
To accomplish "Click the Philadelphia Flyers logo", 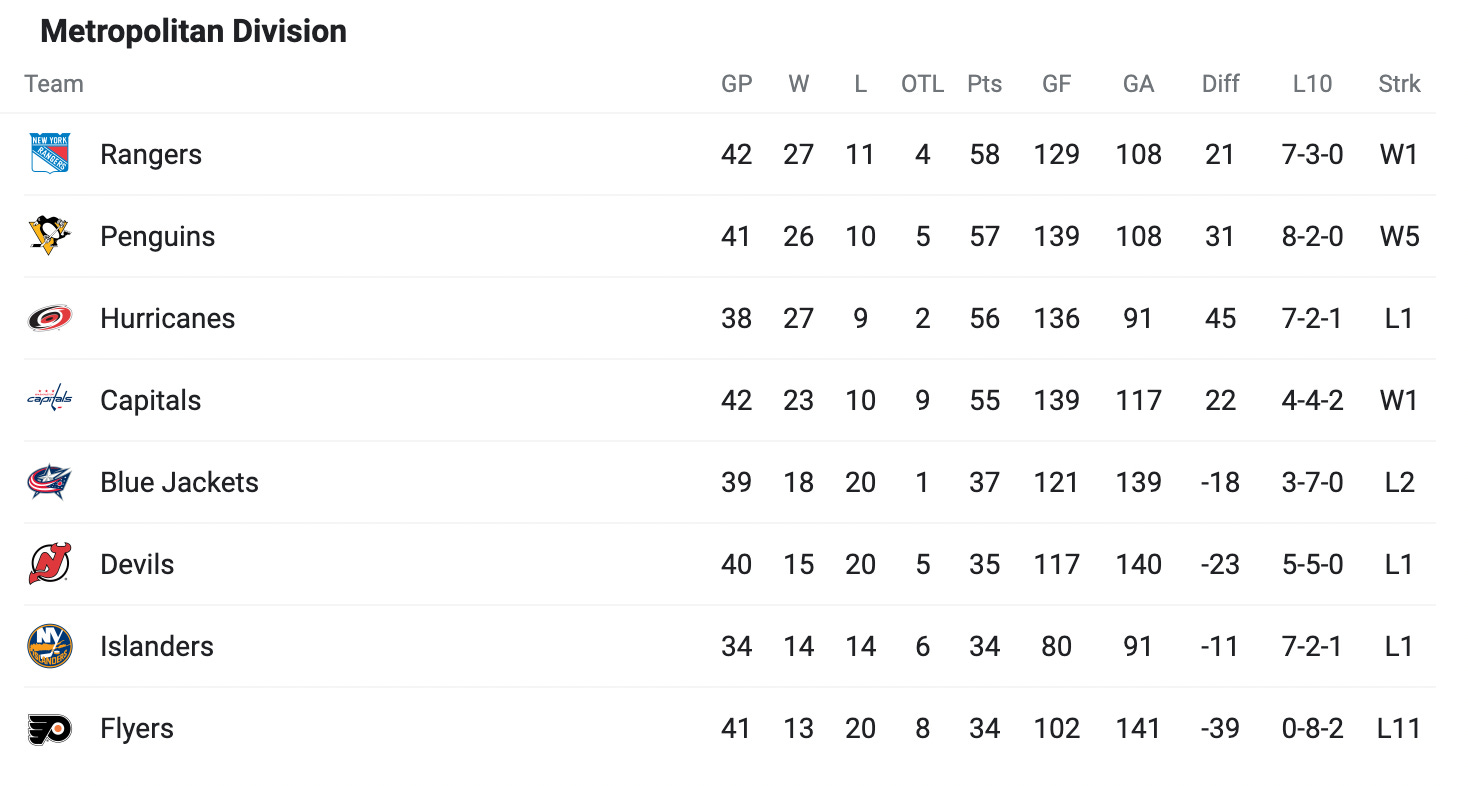I will 49,728.
